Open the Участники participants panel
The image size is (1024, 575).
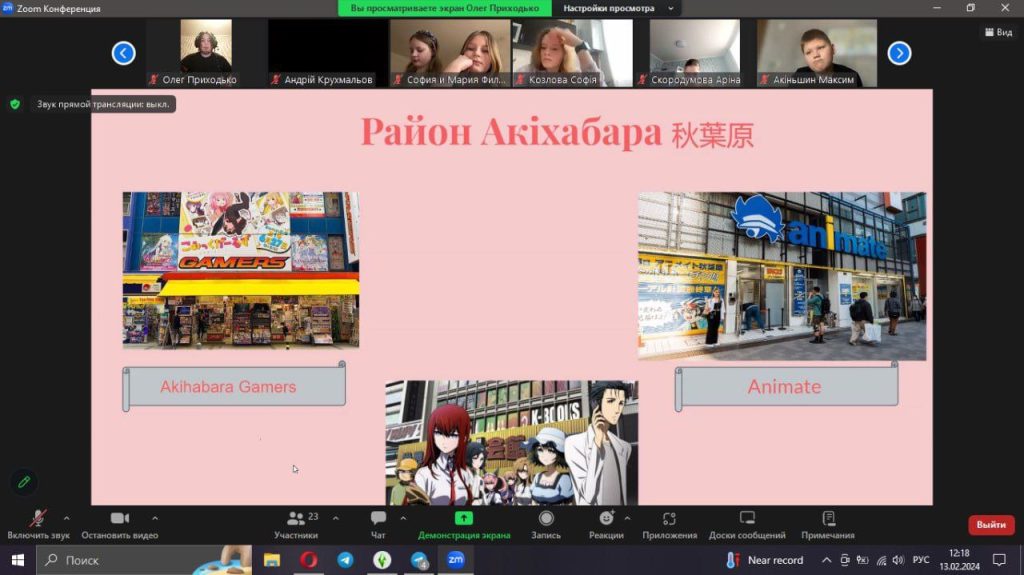click(x=296, y=525)
